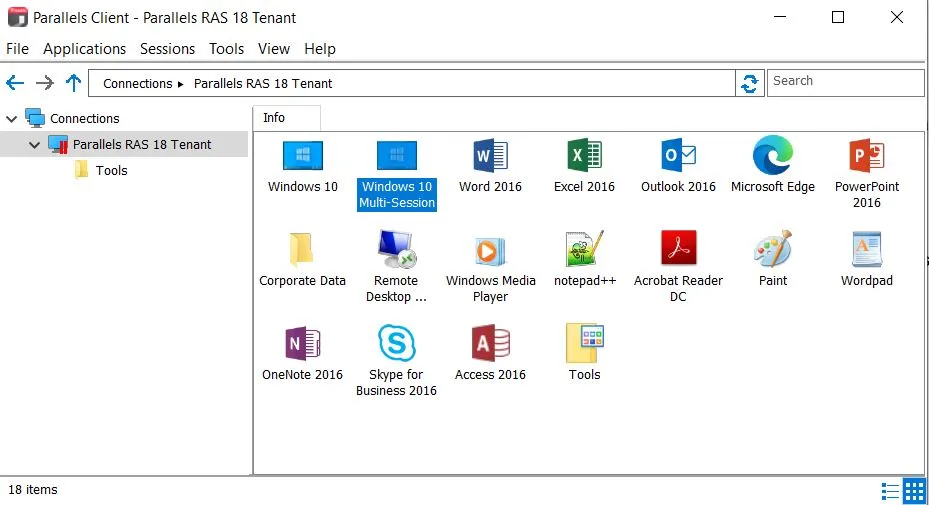This screenshot has height=505, width=929.
Task: Switch to large icons grid view
Action: click(914, 490)
